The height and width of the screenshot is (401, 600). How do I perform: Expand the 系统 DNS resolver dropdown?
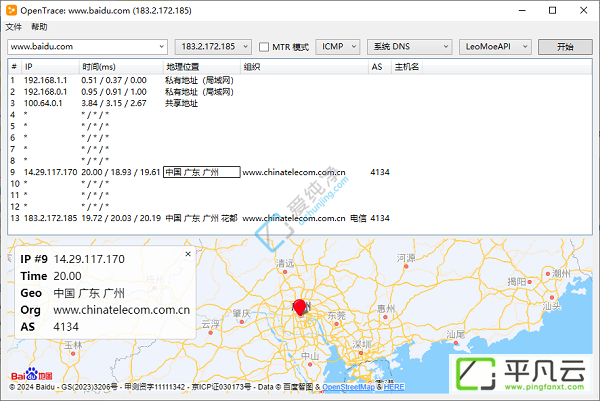tap(409, 47)
